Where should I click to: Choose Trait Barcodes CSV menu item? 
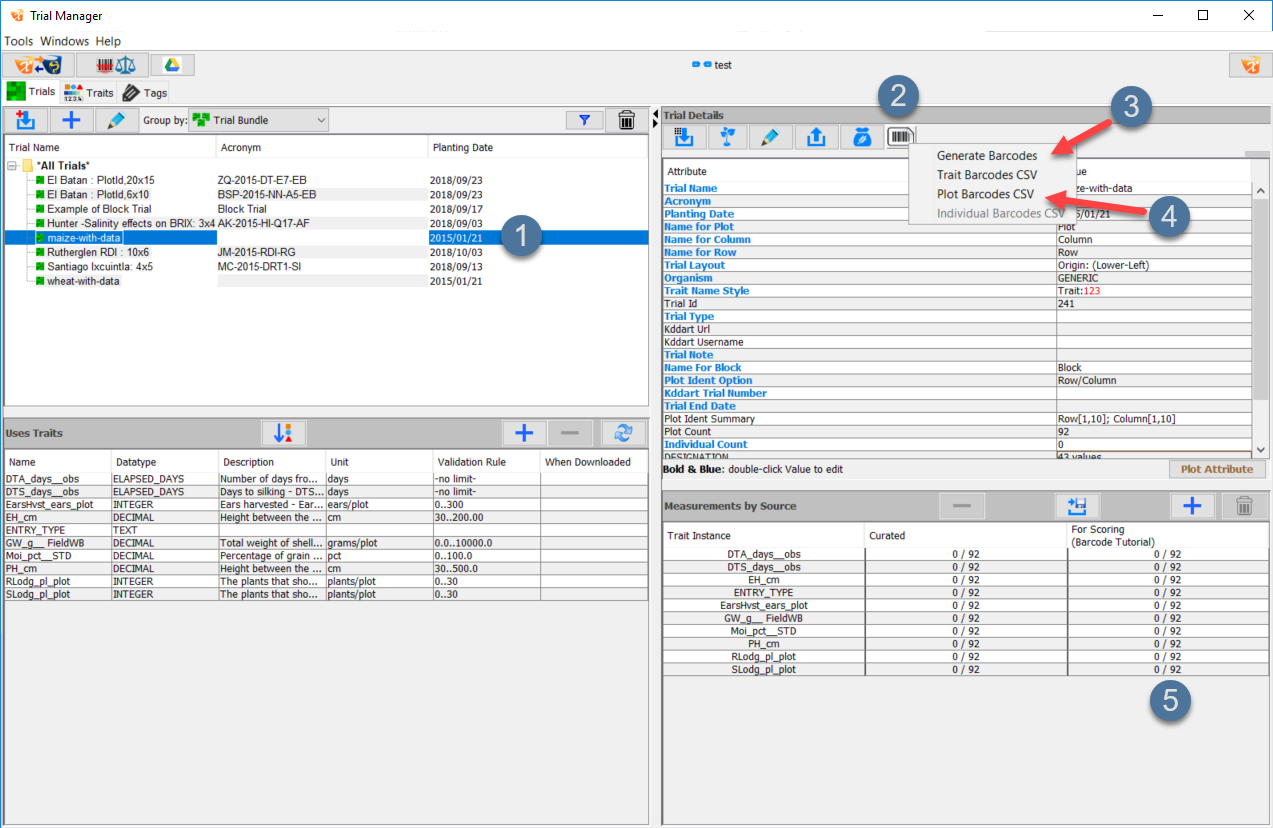pos(987,175)
